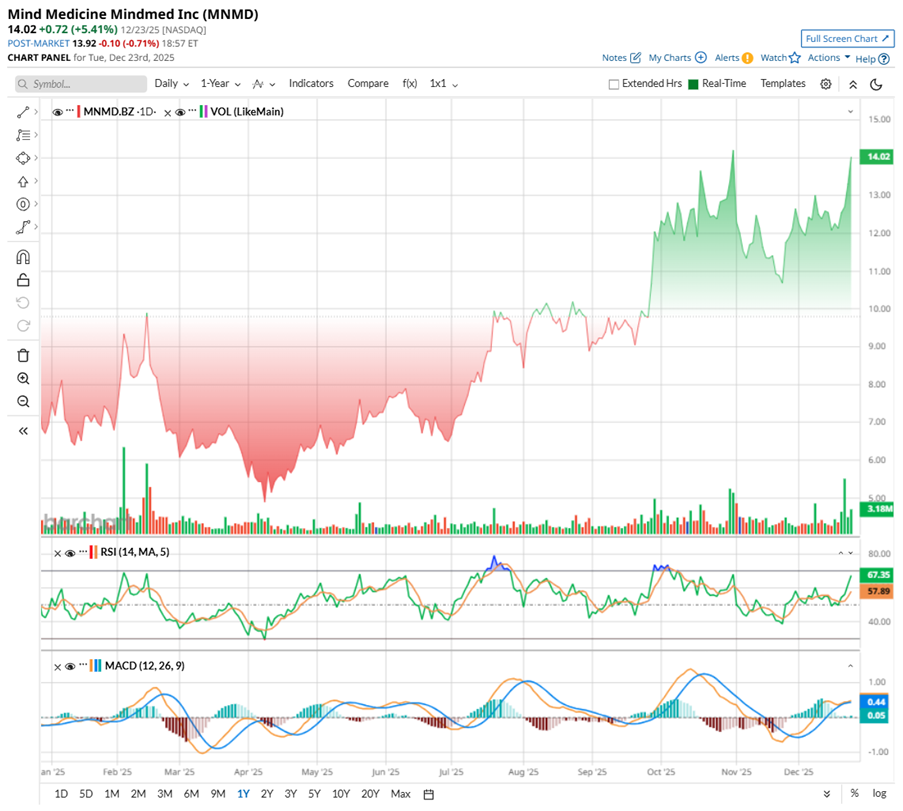Open Help question mark icon

click(885, 59)
